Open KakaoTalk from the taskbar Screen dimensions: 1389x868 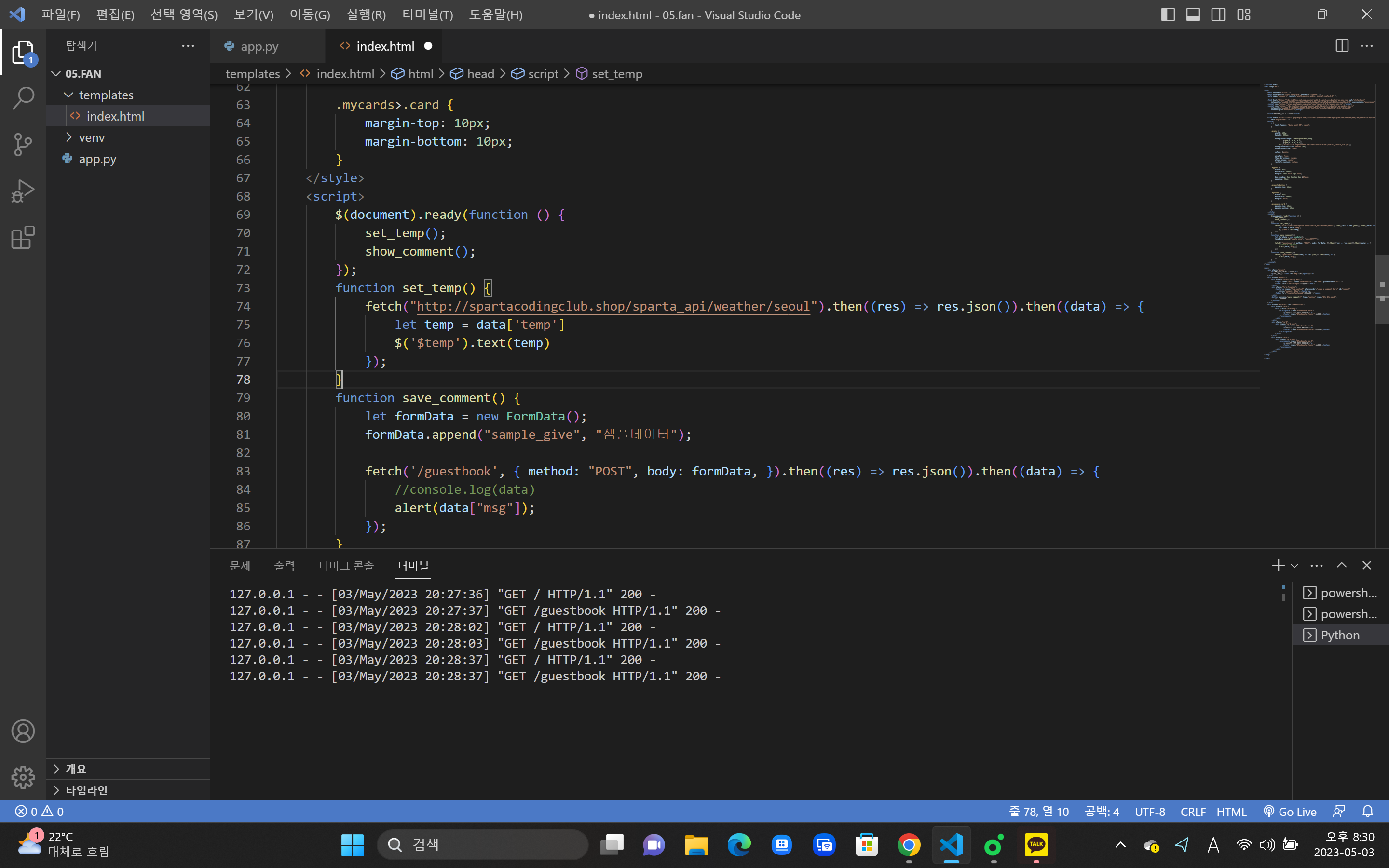click(x=1036, y=844)
